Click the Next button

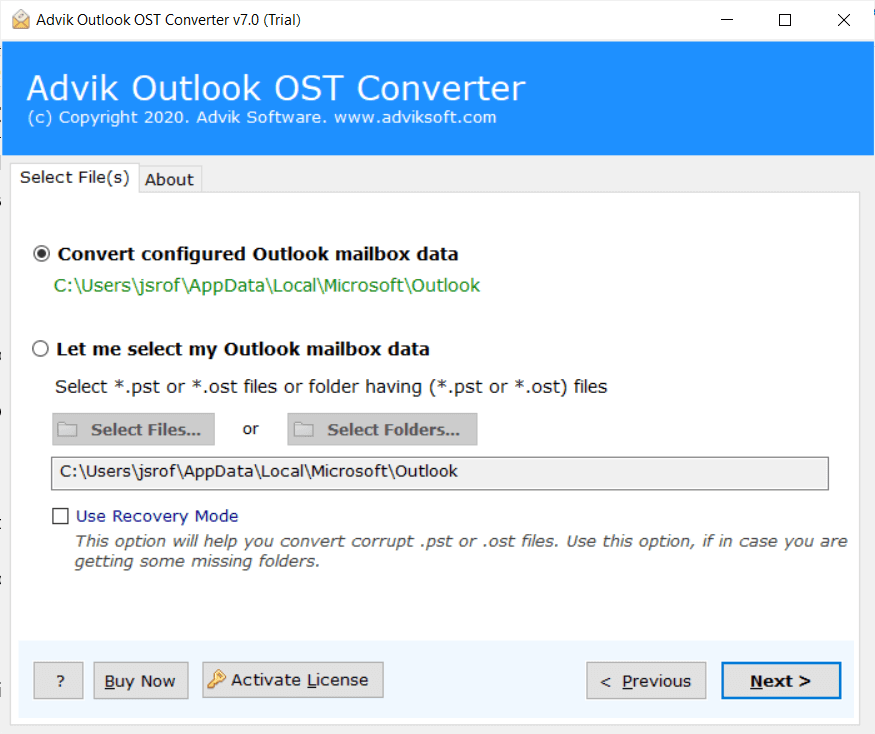pos(780,680)
